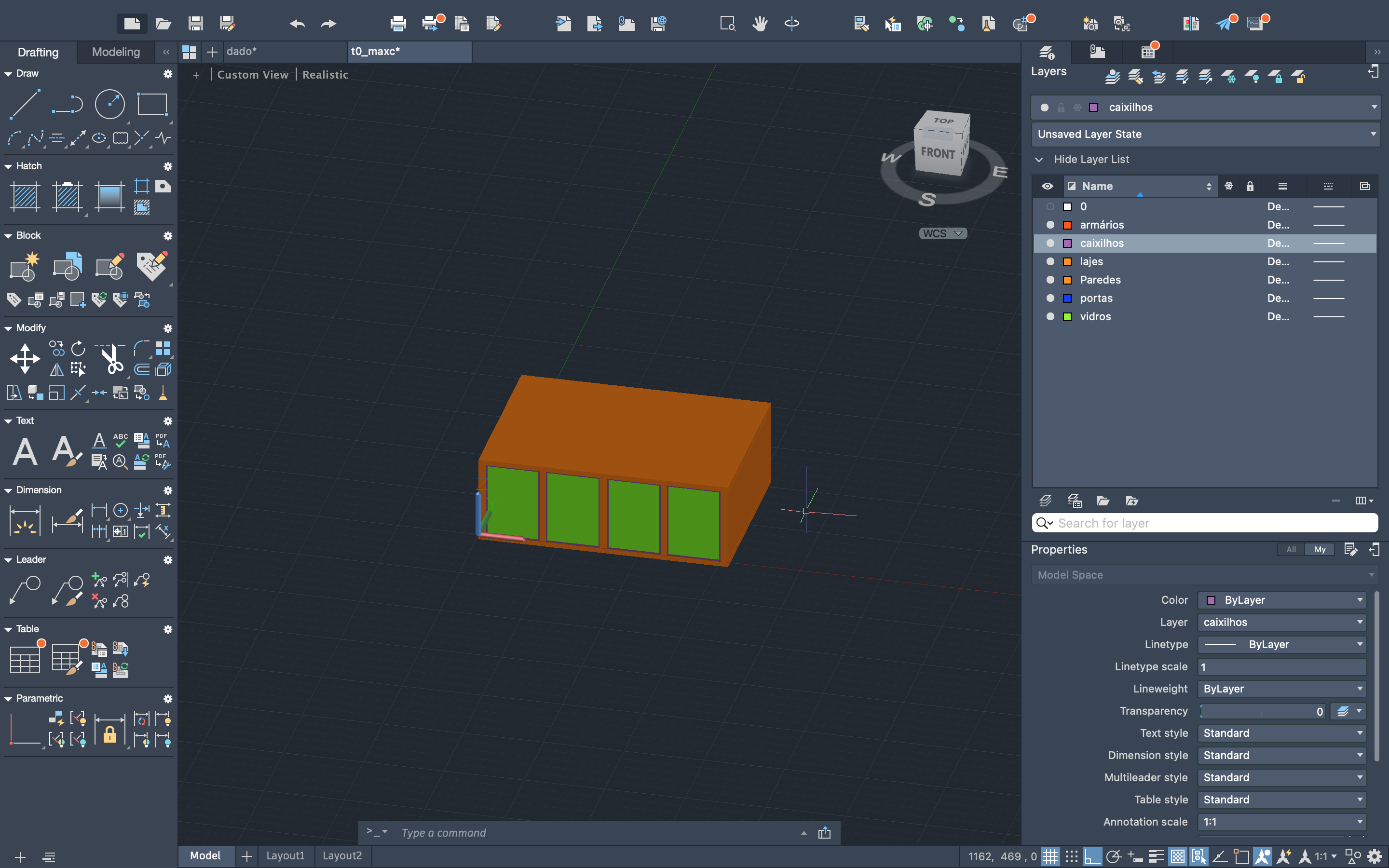
Task: Click the Plot printer icon
Action: (x=397, y=24)
